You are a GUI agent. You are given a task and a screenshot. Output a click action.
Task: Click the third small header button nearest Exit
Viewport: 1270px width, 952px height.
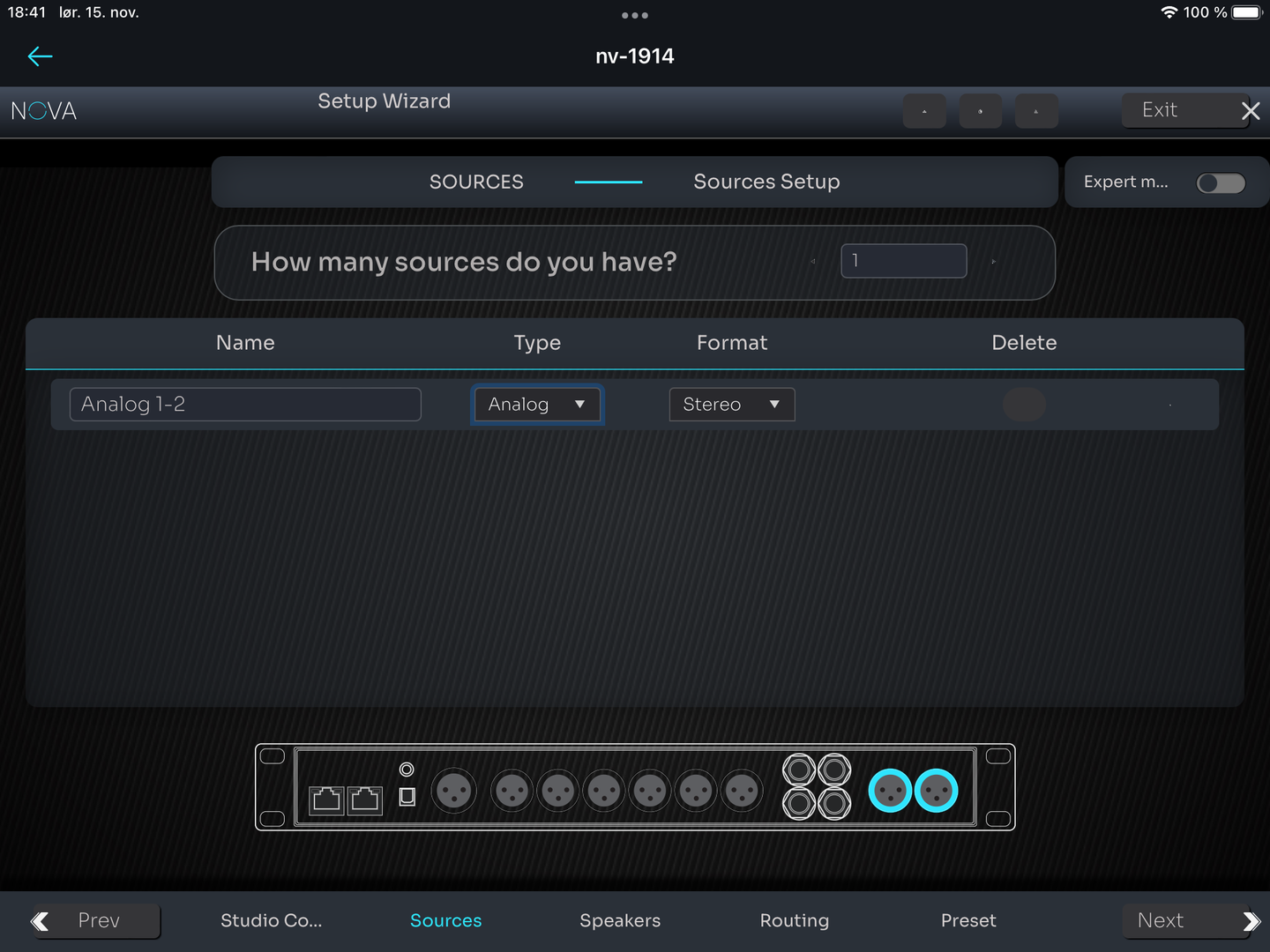tap(1036, 111)
